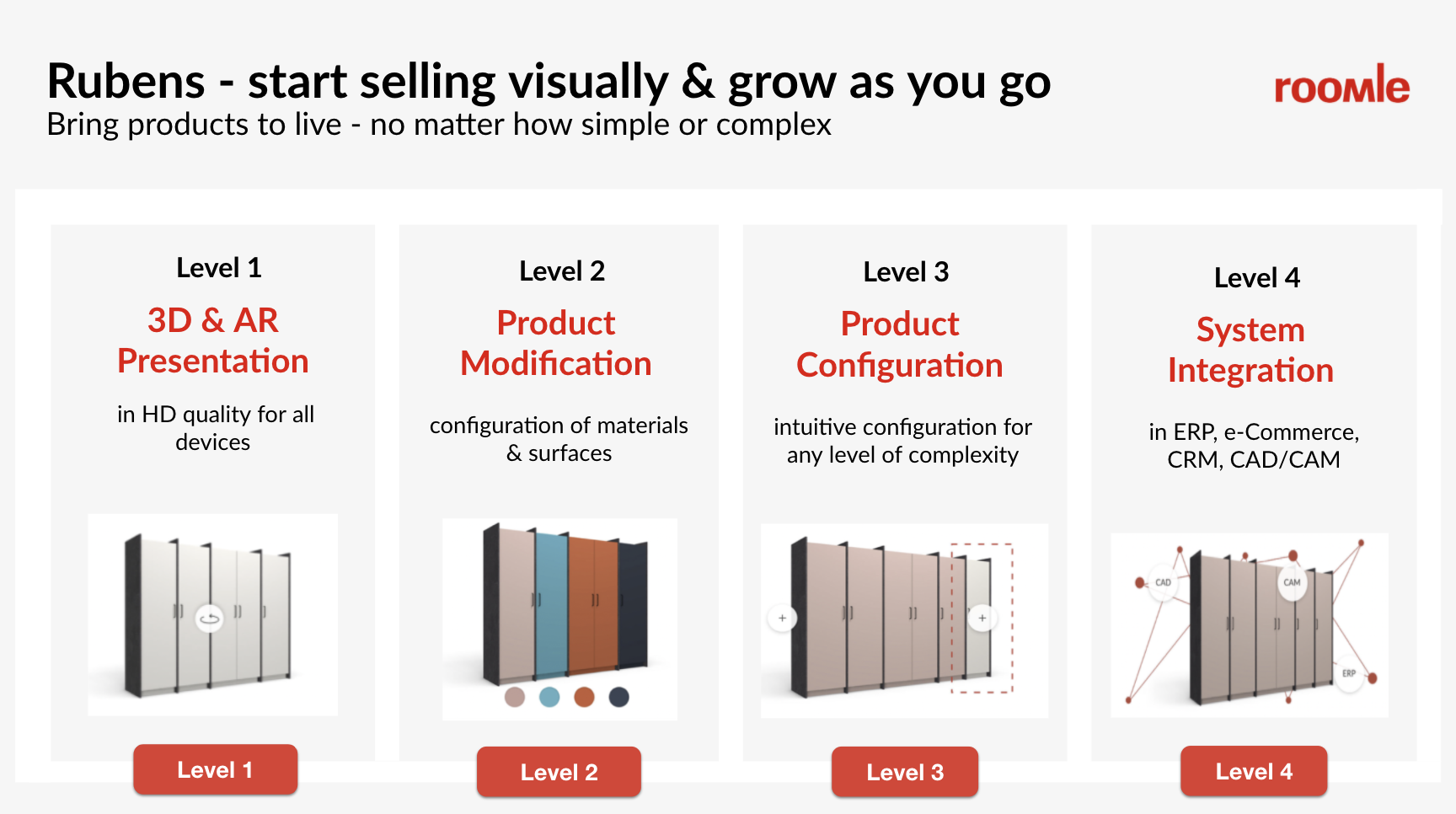Click the 3D & AR Presentation heading
The width and height of the screenshot is (1456, 814).
pyautogui.click(x=213, y=340)
